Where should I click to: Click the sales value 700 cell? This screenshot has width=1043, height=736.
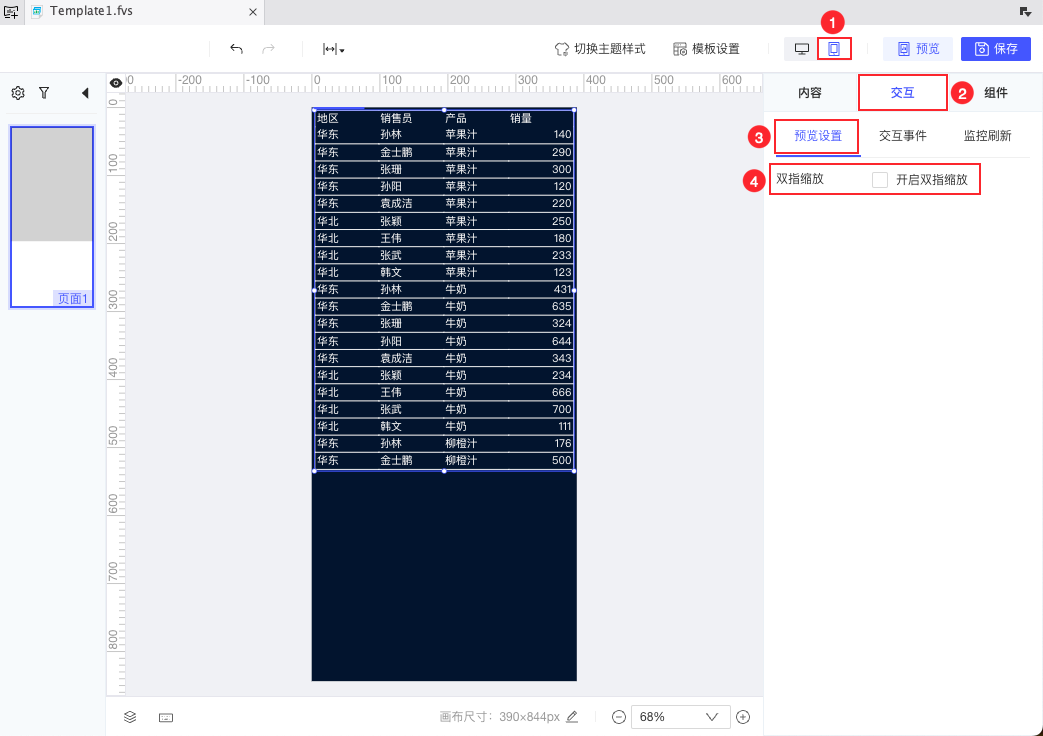[561, 409]
